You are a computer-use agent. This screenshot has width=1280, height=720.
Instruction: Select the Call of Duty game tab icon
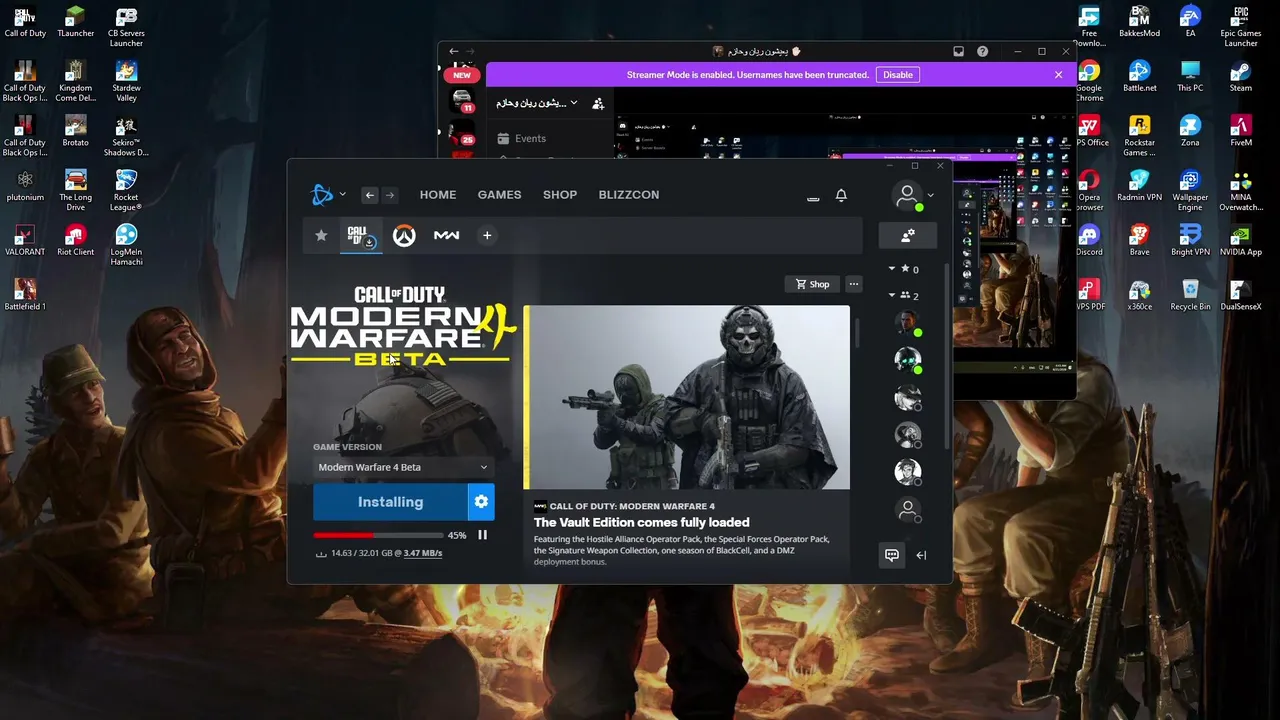360,236
